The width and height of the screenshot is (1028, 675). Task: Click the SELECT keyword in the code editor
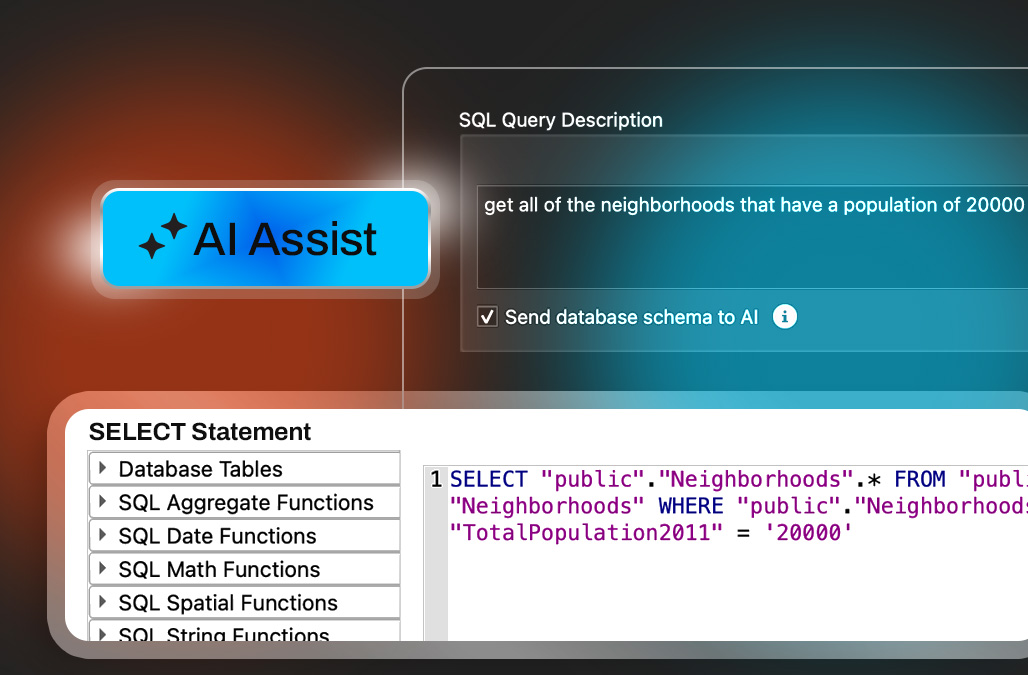tap(488, 479)
